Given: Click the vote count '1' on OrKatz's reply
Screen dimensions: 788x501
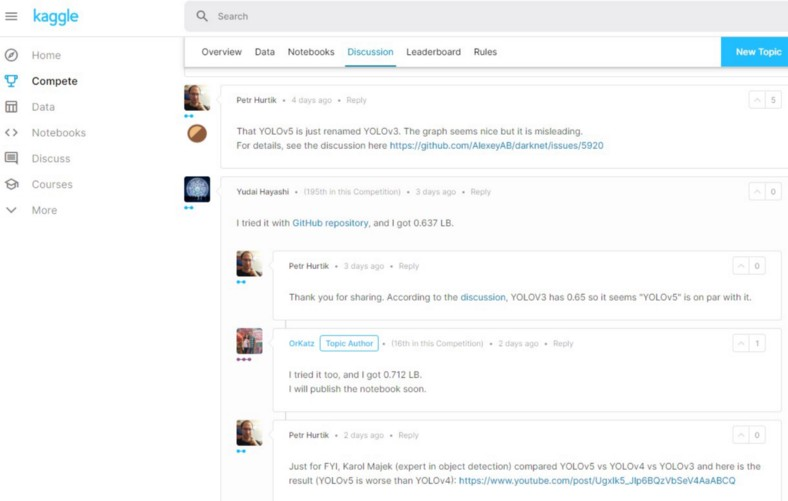Looking at the screenshot, I should pos(757,343).
